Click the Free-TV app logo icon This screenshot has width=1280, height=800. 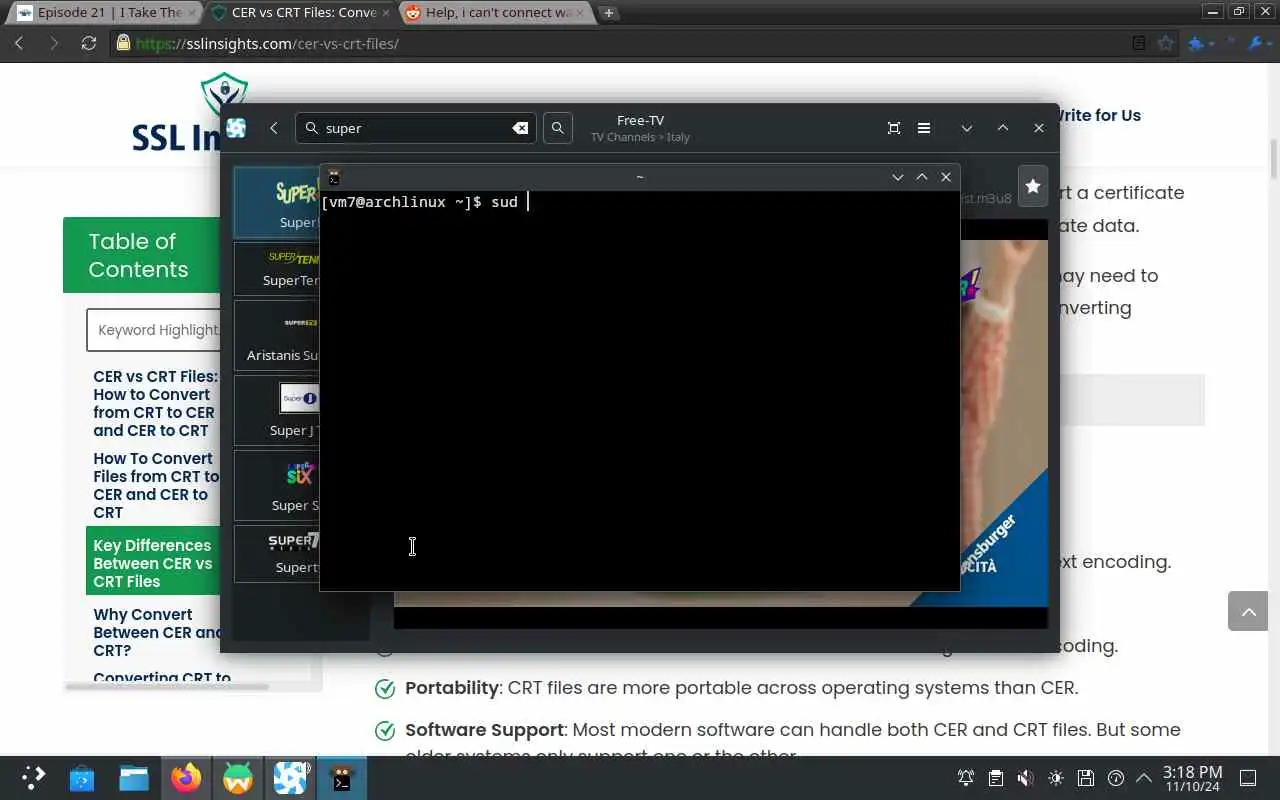[236, 128]
